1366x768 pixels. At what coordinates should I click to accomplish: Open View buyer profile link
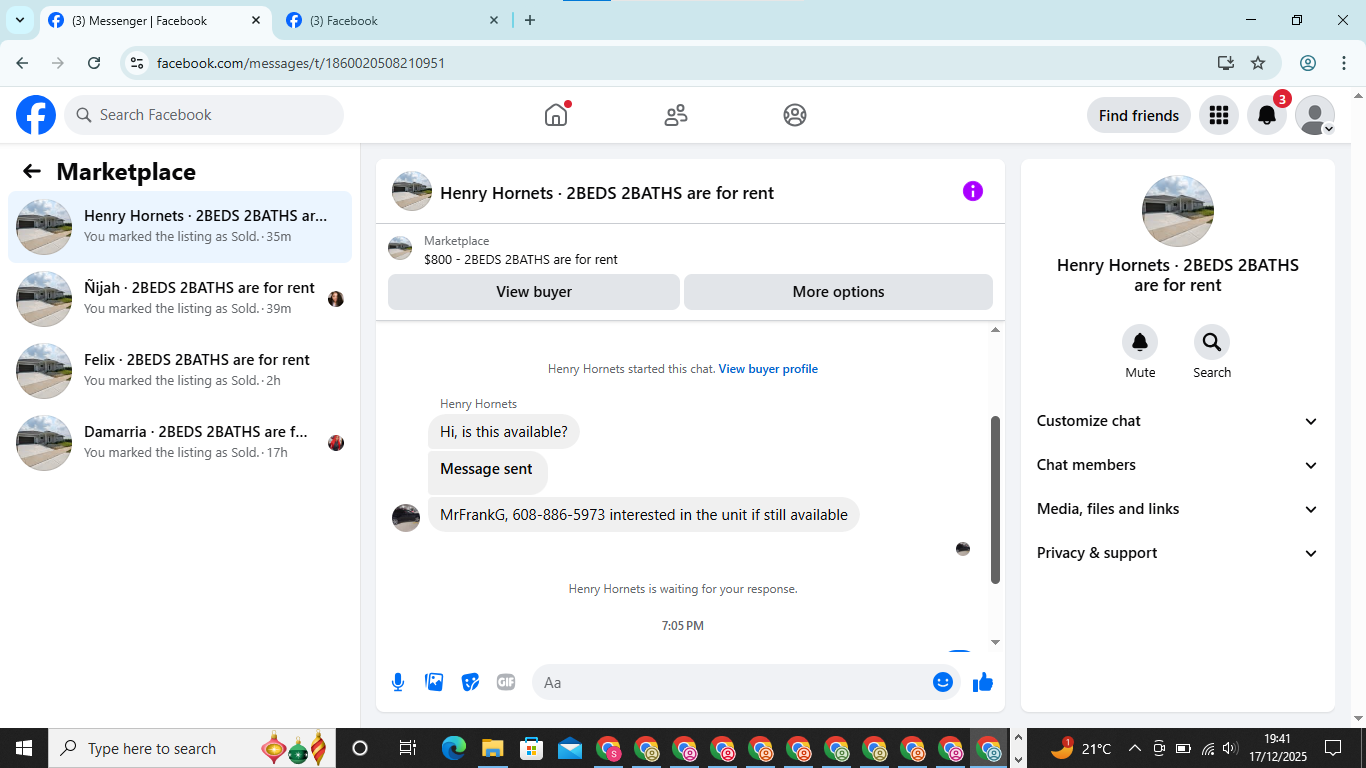click(x=768, y=369)
